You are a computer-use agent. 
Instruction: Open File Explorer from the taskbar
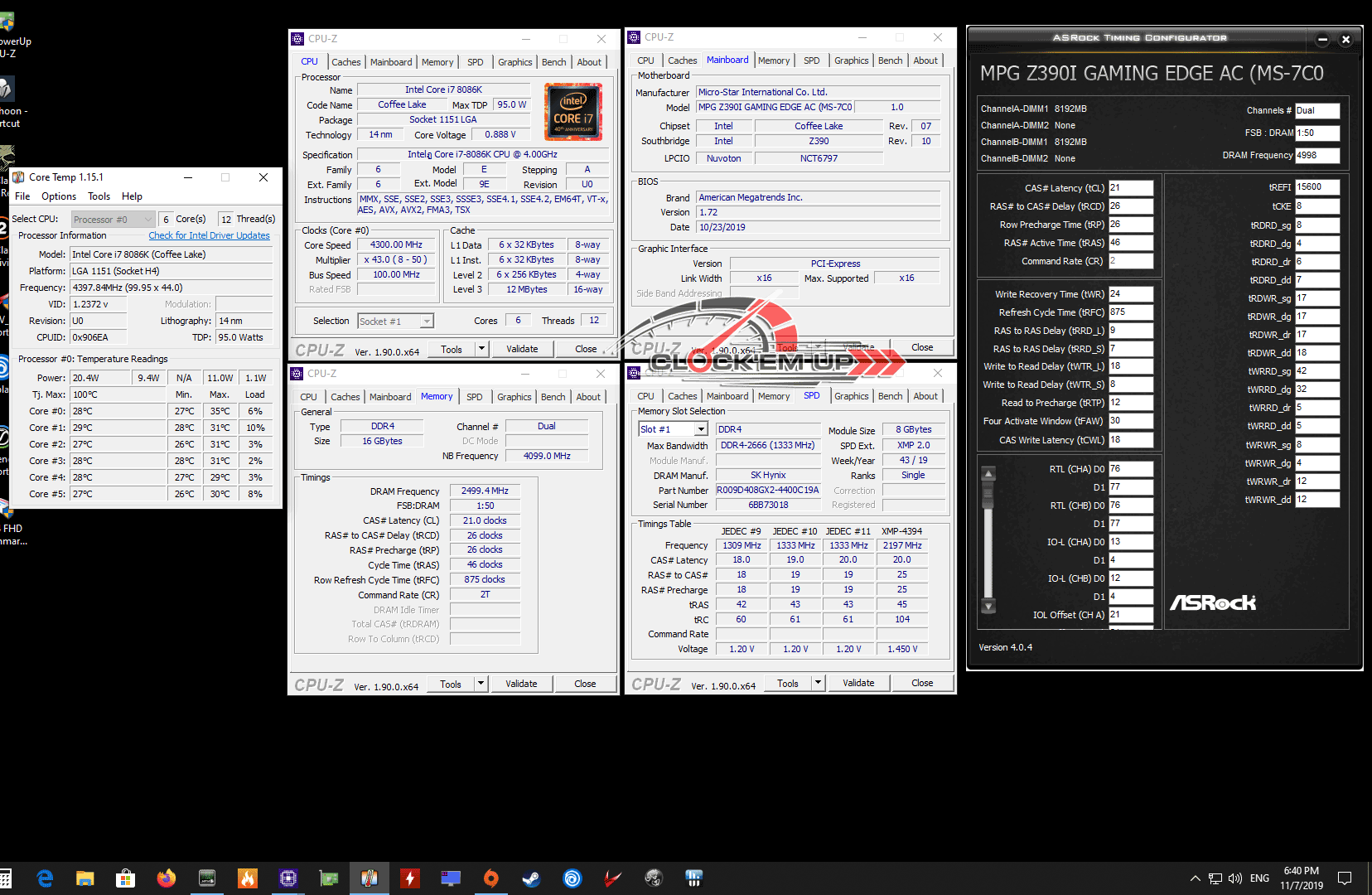(x=85, y=878)
